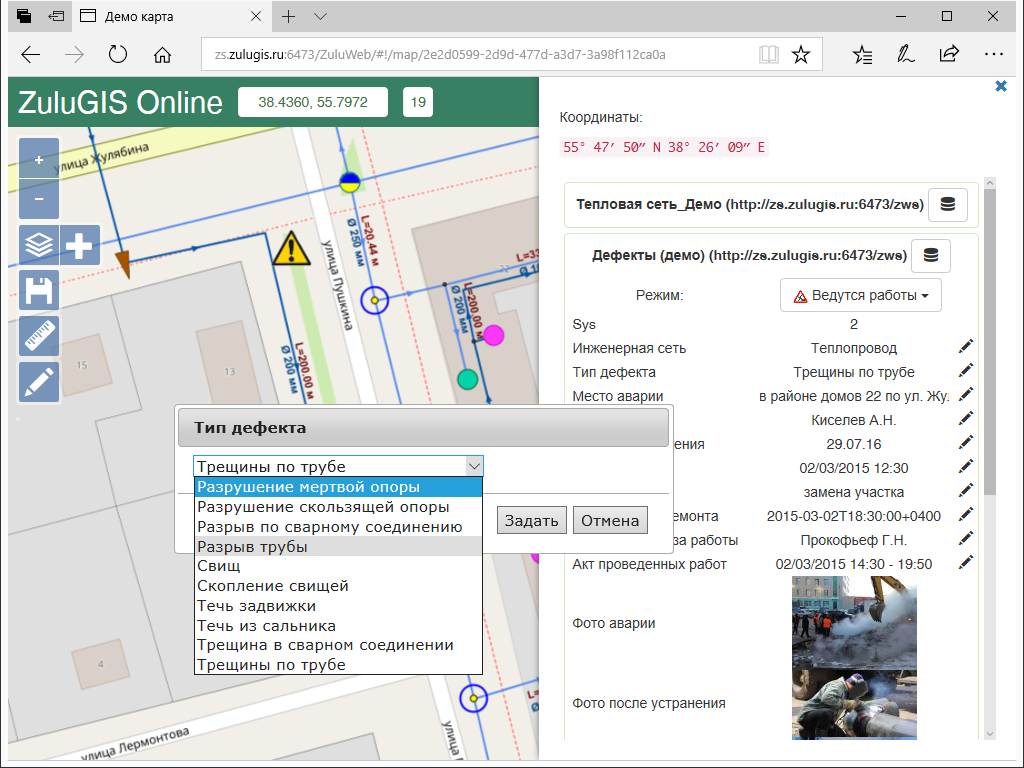Edit the Тип дефекта field pencil icon
Screen dimensions: 1024x768
[965, 372]
